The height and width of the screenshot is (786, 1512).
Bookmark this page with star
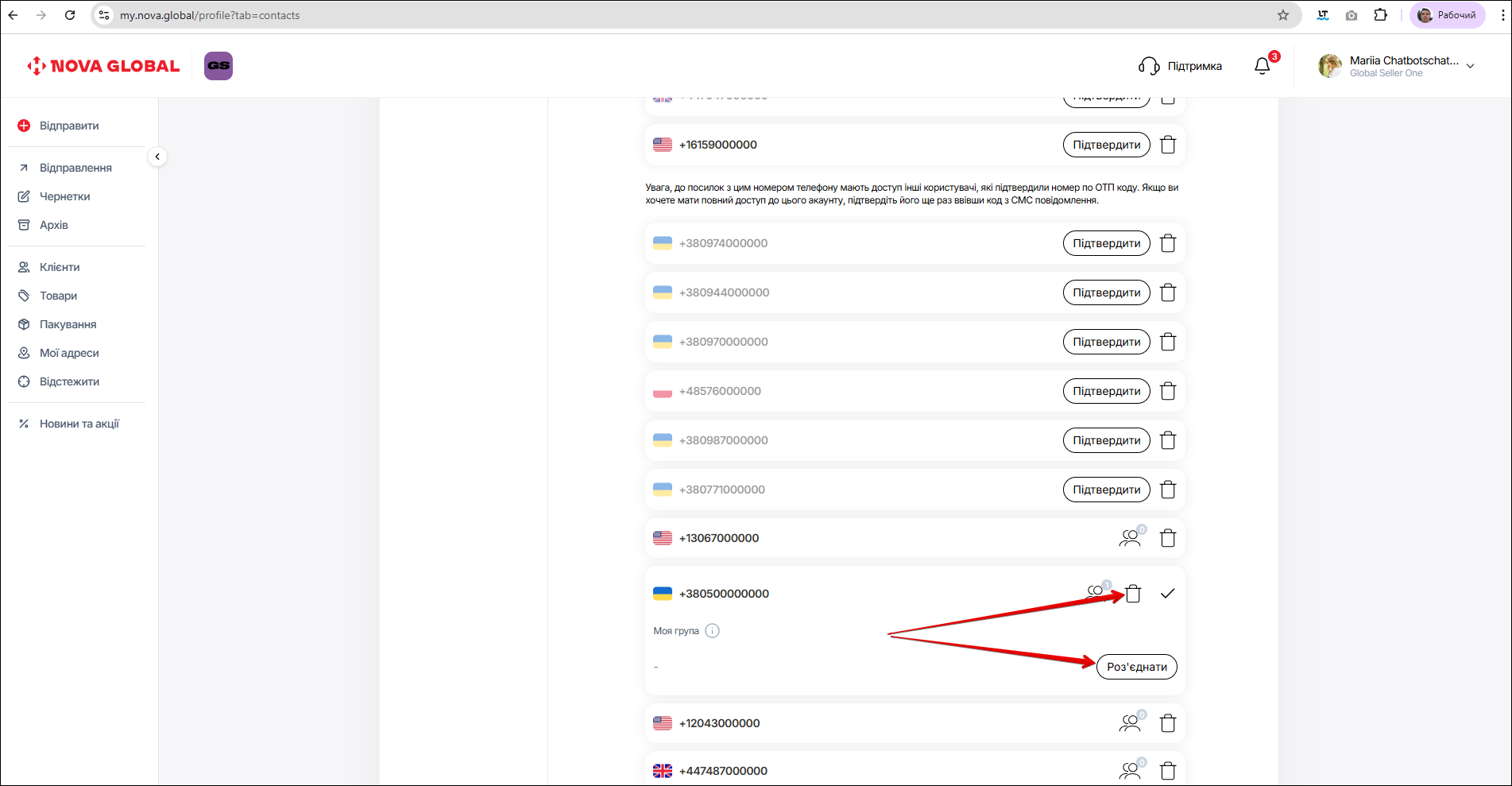tap(1283, 15)
